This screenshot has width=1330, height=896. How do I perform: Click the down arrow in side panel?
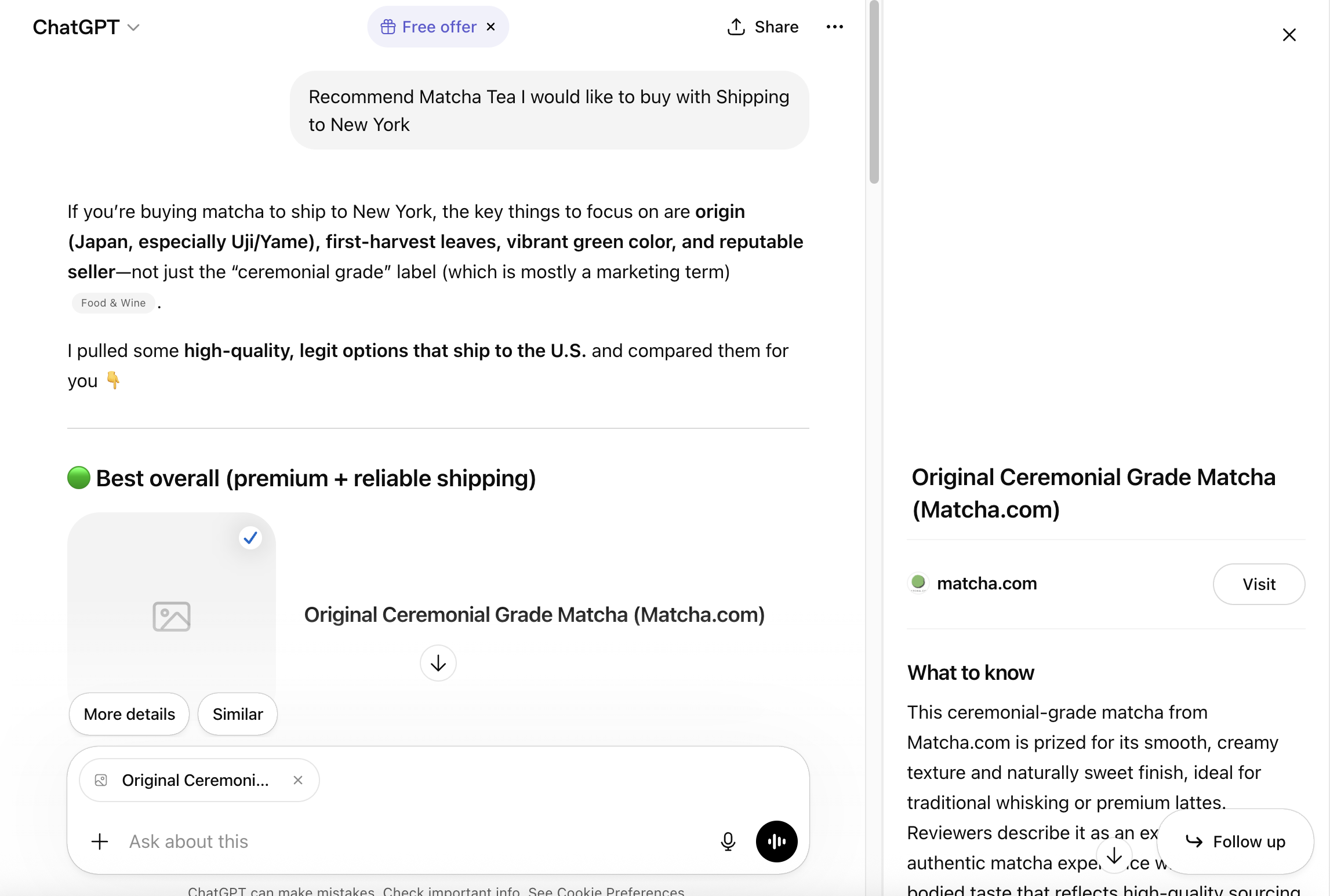click(1114, 856)
